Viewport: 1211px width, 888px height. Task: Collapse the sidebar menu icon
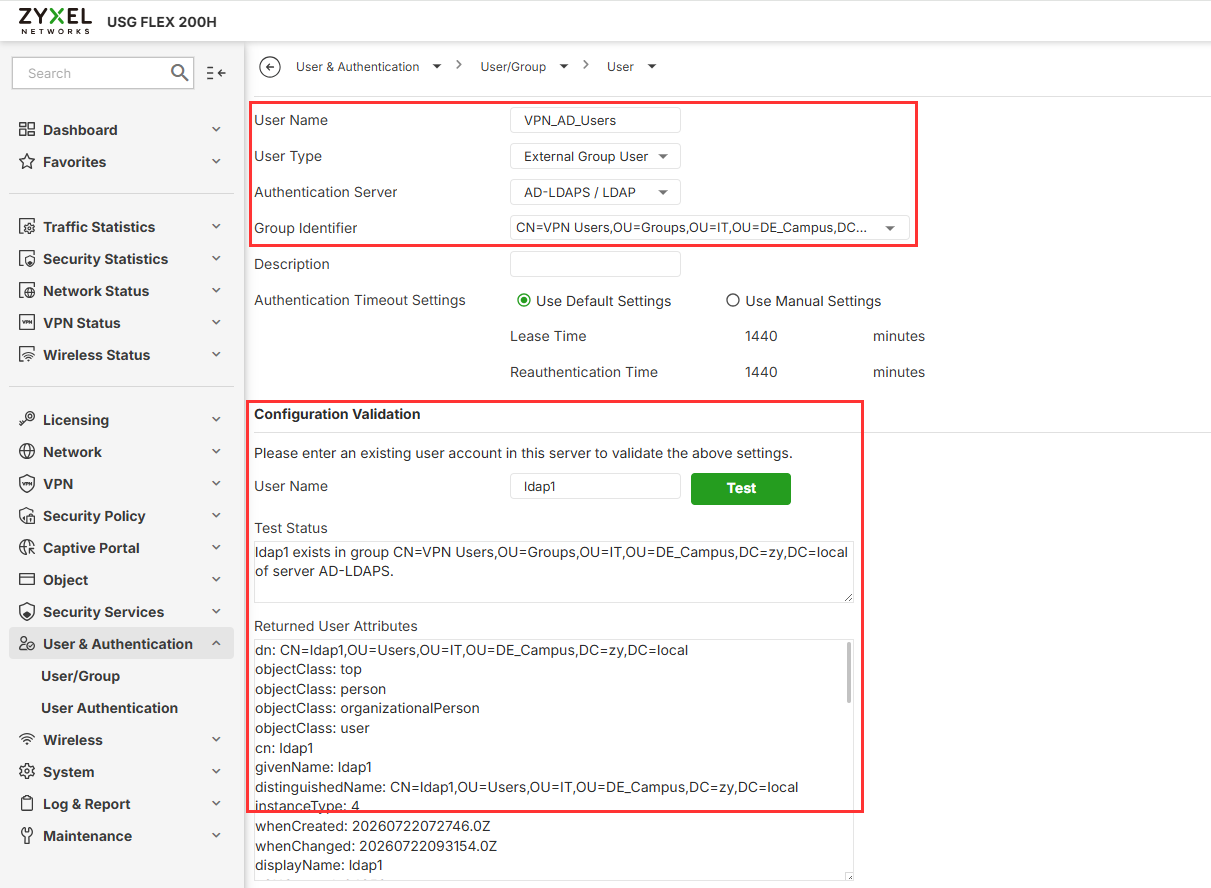tap(216, 73)
